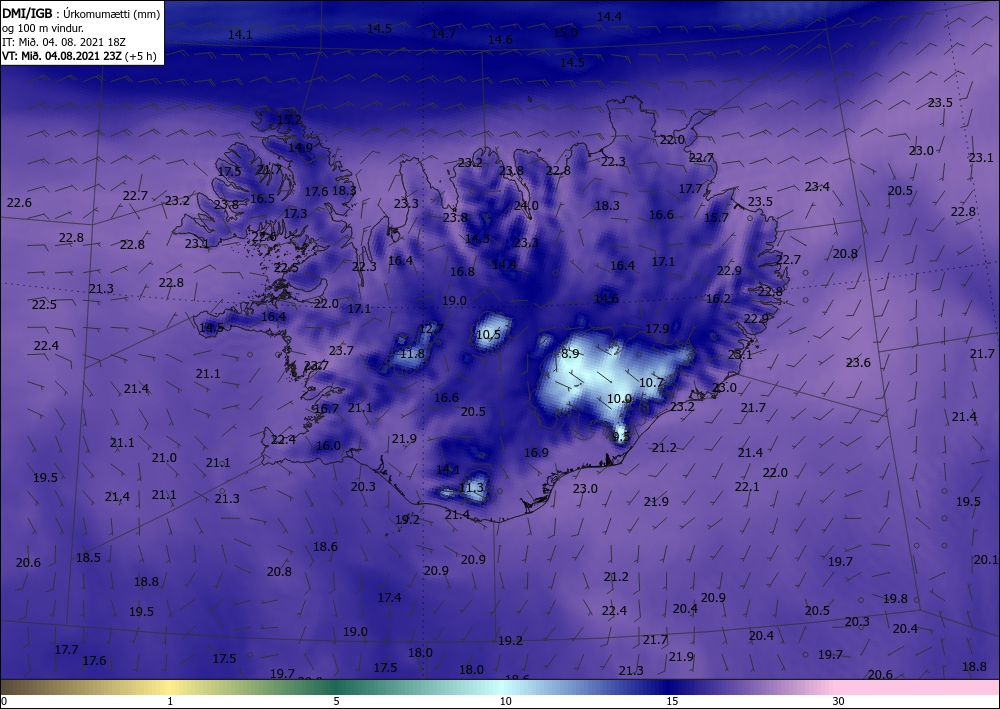Click the 'DMI/IGB : Úrkomumætti (mm)' title text
This screenshot has width=1000, height=709.
pyautogui.click(x=81, y=13)
